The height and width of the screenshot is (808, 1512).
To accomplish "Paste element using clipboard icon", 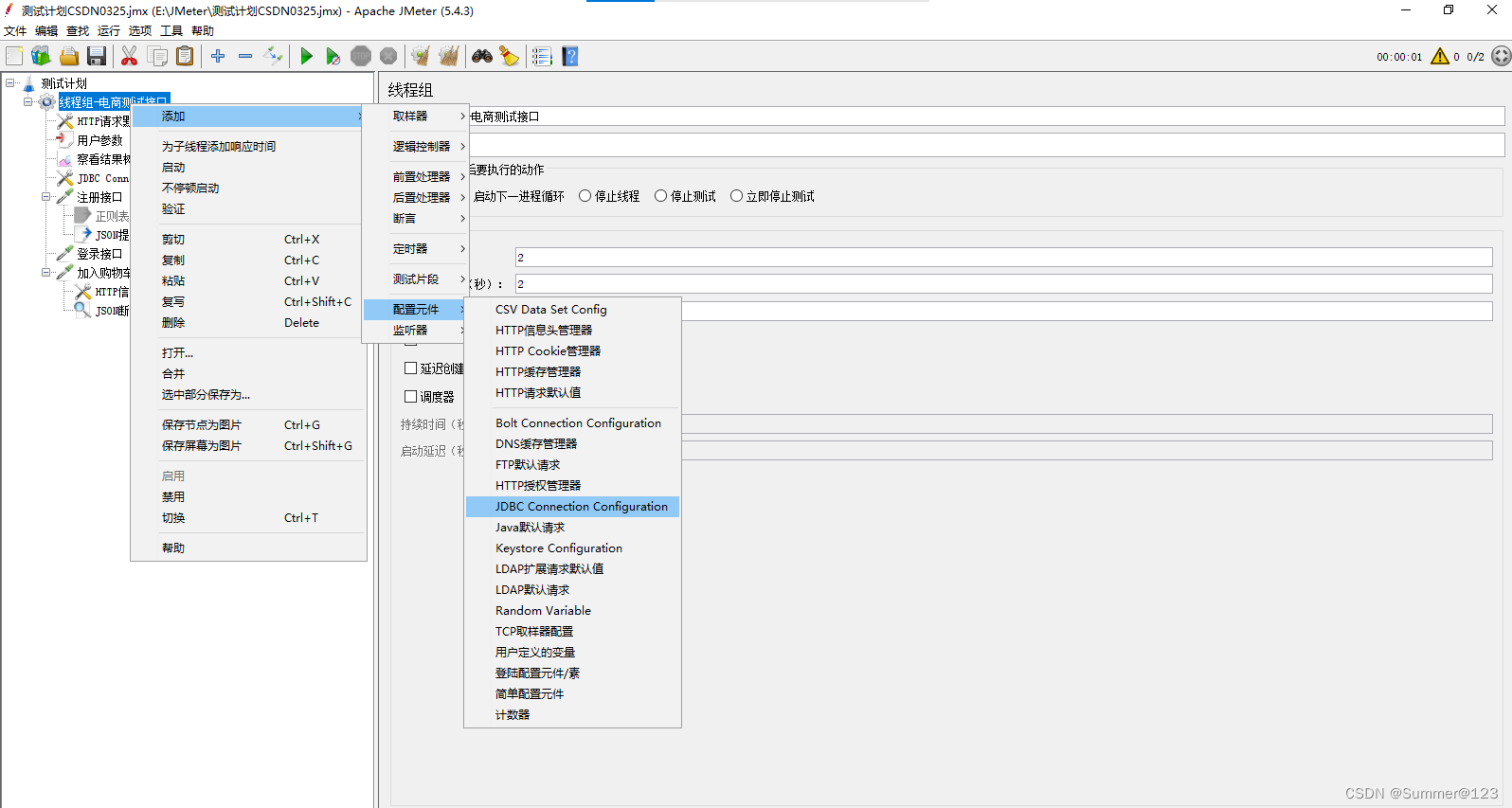I will (x=185, y=57).
